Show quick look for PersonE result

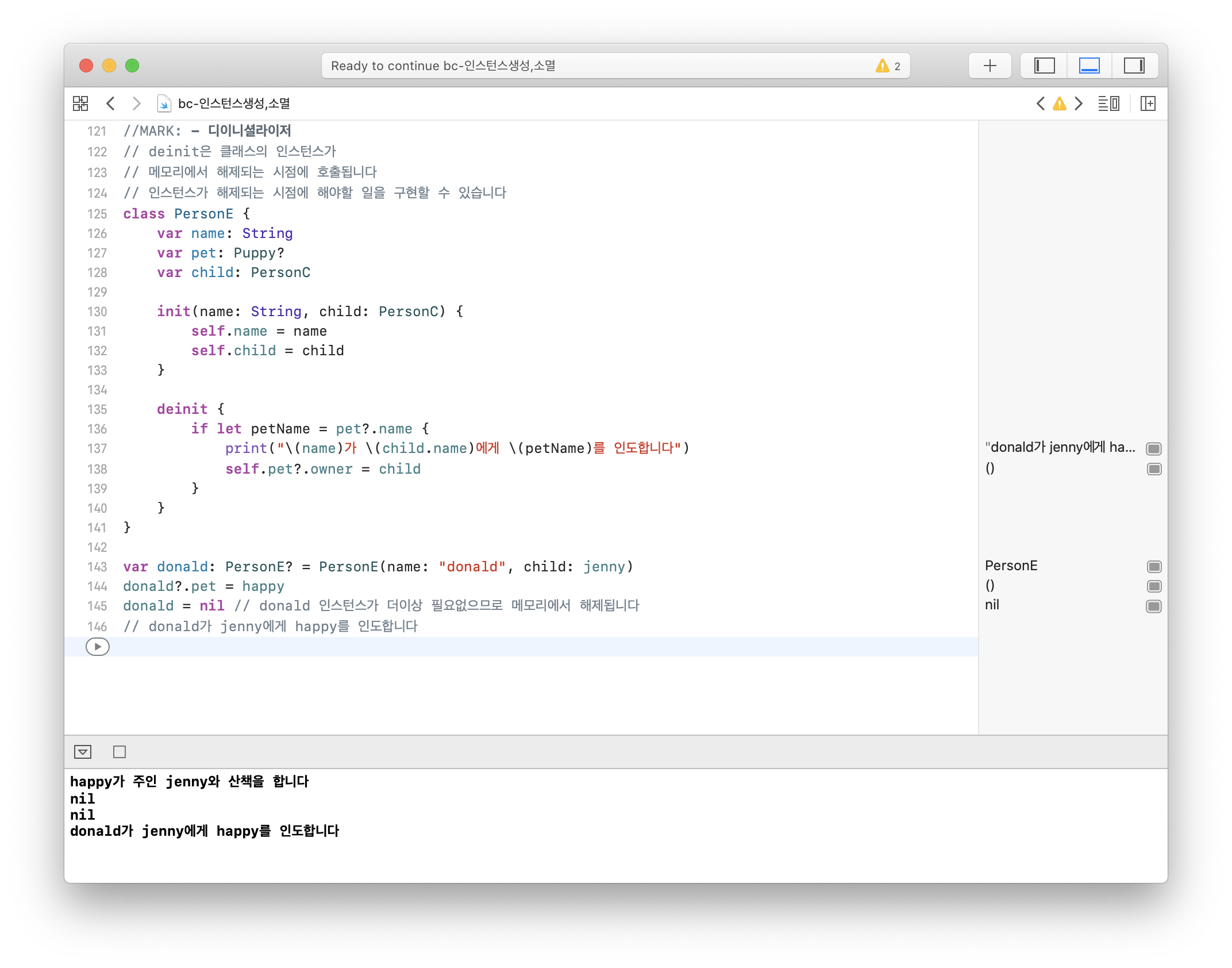click(1154, 567)
